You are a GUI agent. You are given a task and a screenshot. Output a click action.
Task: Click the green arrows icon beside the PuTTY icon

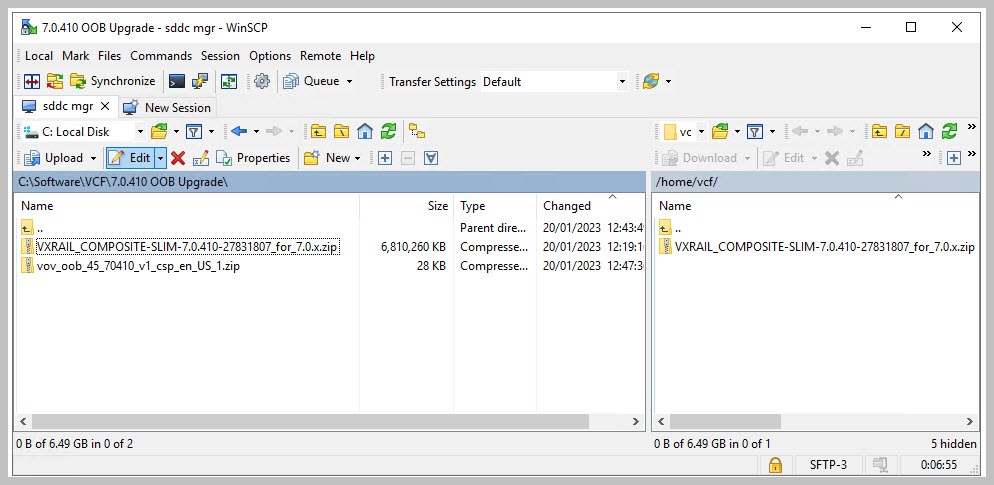coord(228,81)
